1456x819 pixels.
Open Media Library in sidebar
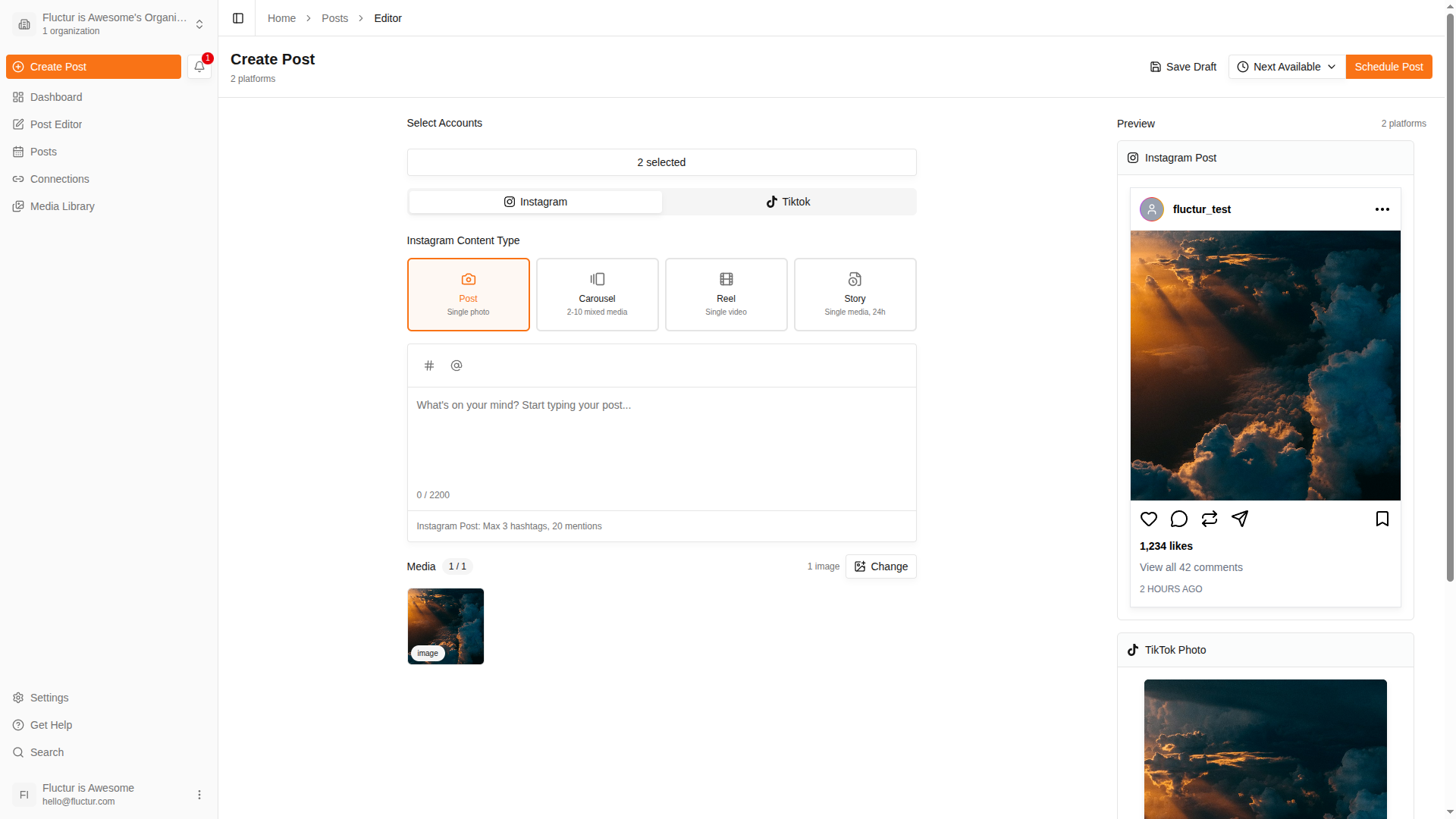click(x=62, y=206)
